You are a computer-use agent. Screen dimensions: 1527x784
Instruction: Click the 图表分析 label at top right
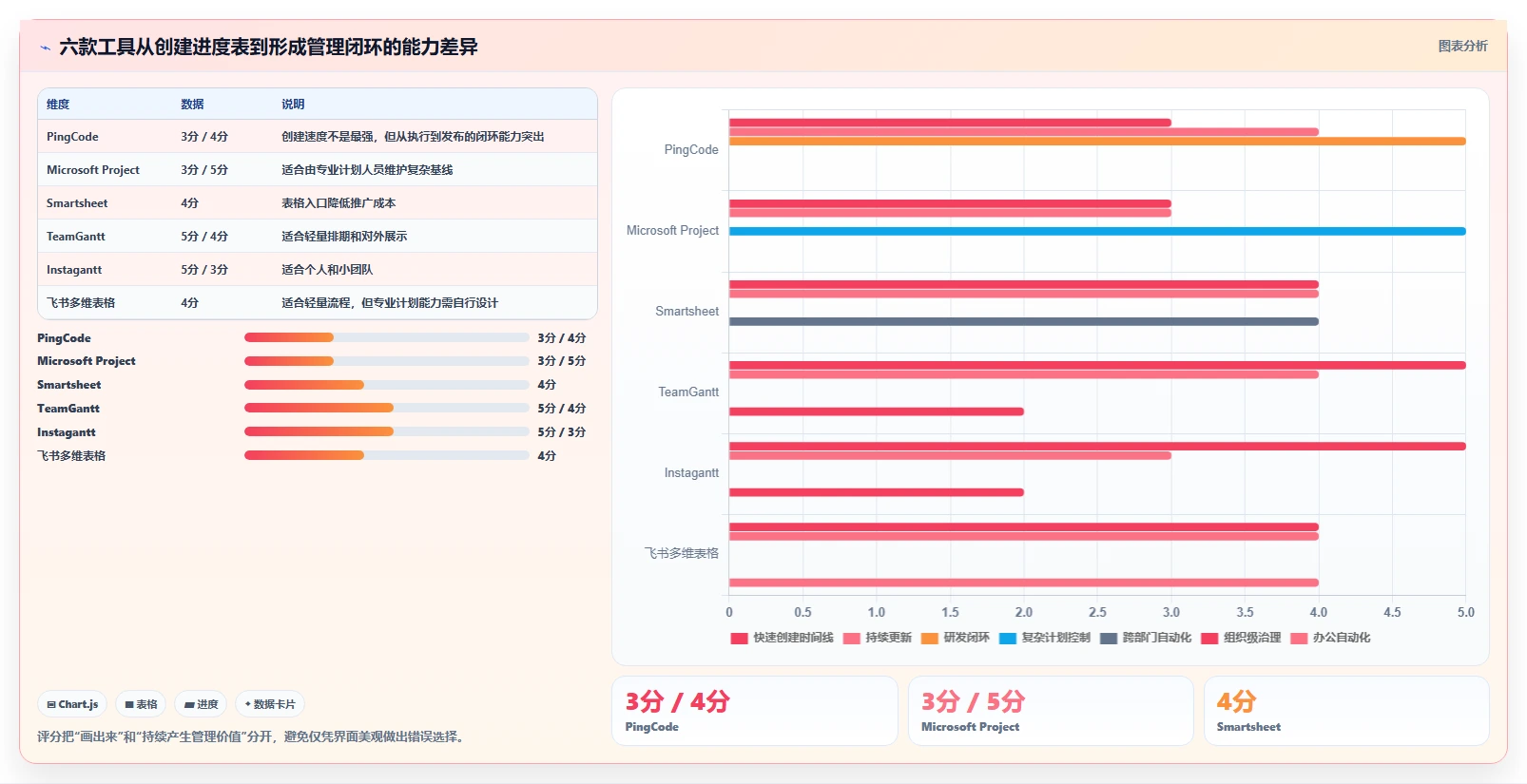point(1462,46)
